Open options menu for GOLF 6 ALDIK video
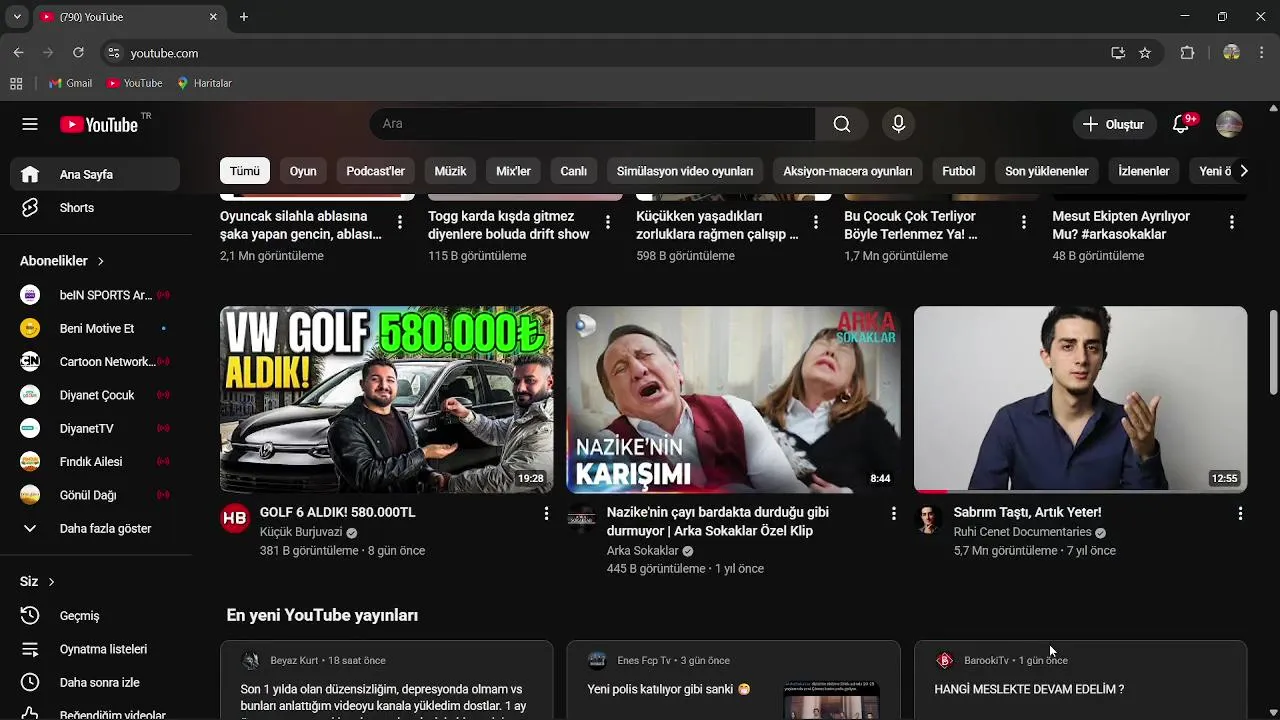 [546, 513]
